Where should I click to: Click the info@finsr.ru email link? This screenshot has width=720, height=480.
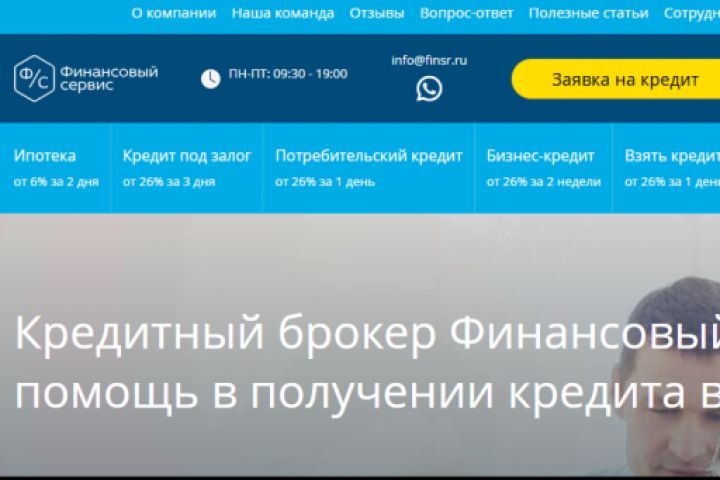[429, 61]
